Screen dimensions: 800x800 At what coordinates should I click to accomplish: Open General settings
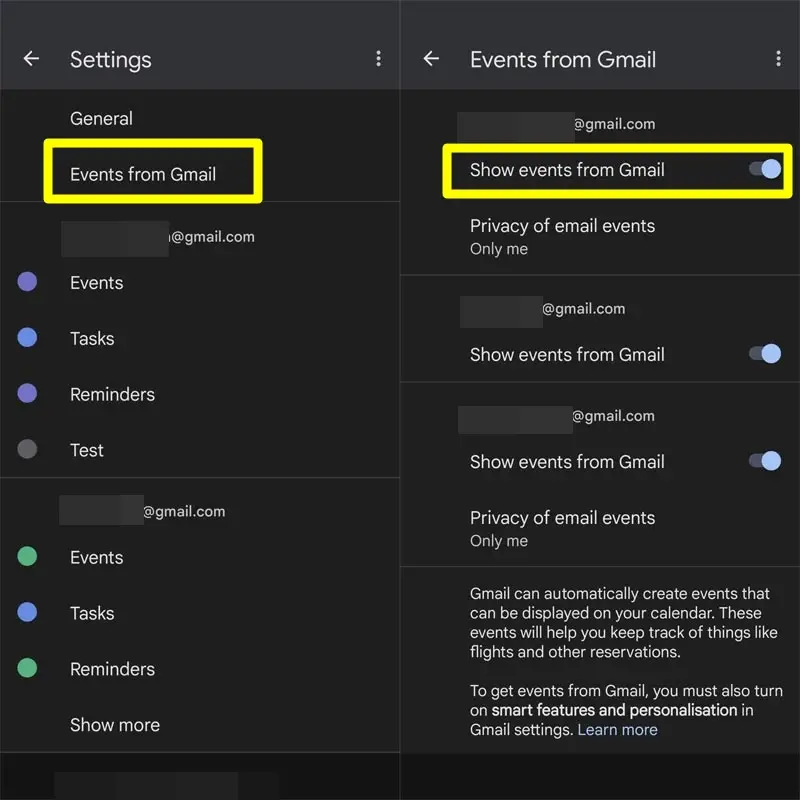tap(199, 118)
